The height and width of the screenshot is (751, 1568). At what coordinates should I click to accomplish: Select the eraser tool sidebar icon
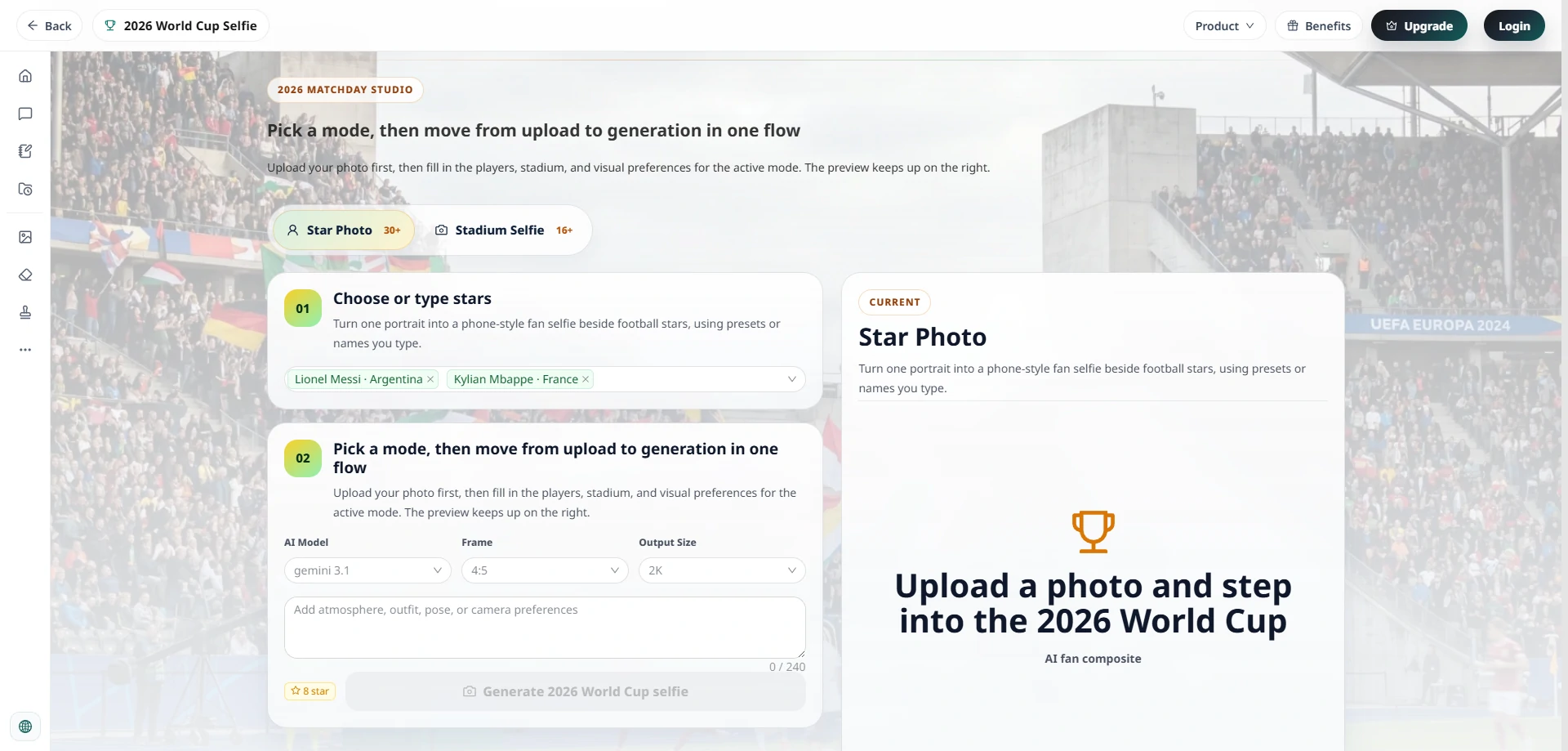click(25, 275)
